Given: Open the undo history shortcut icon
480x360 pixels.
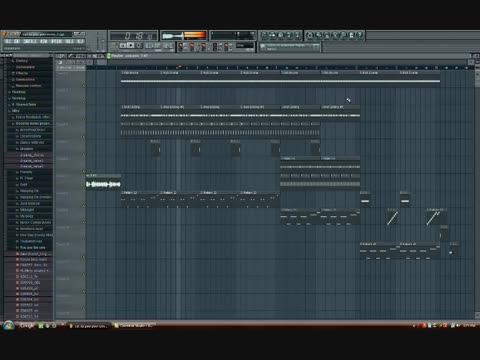Looking at the screenshot, I should (x=310, y=35).
